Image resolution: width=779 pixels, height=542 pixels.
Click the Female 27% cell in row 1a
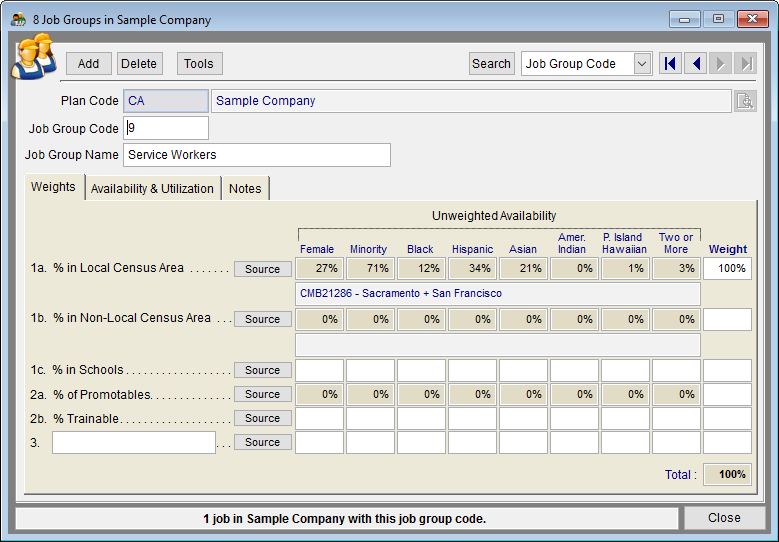coord(319,269)
